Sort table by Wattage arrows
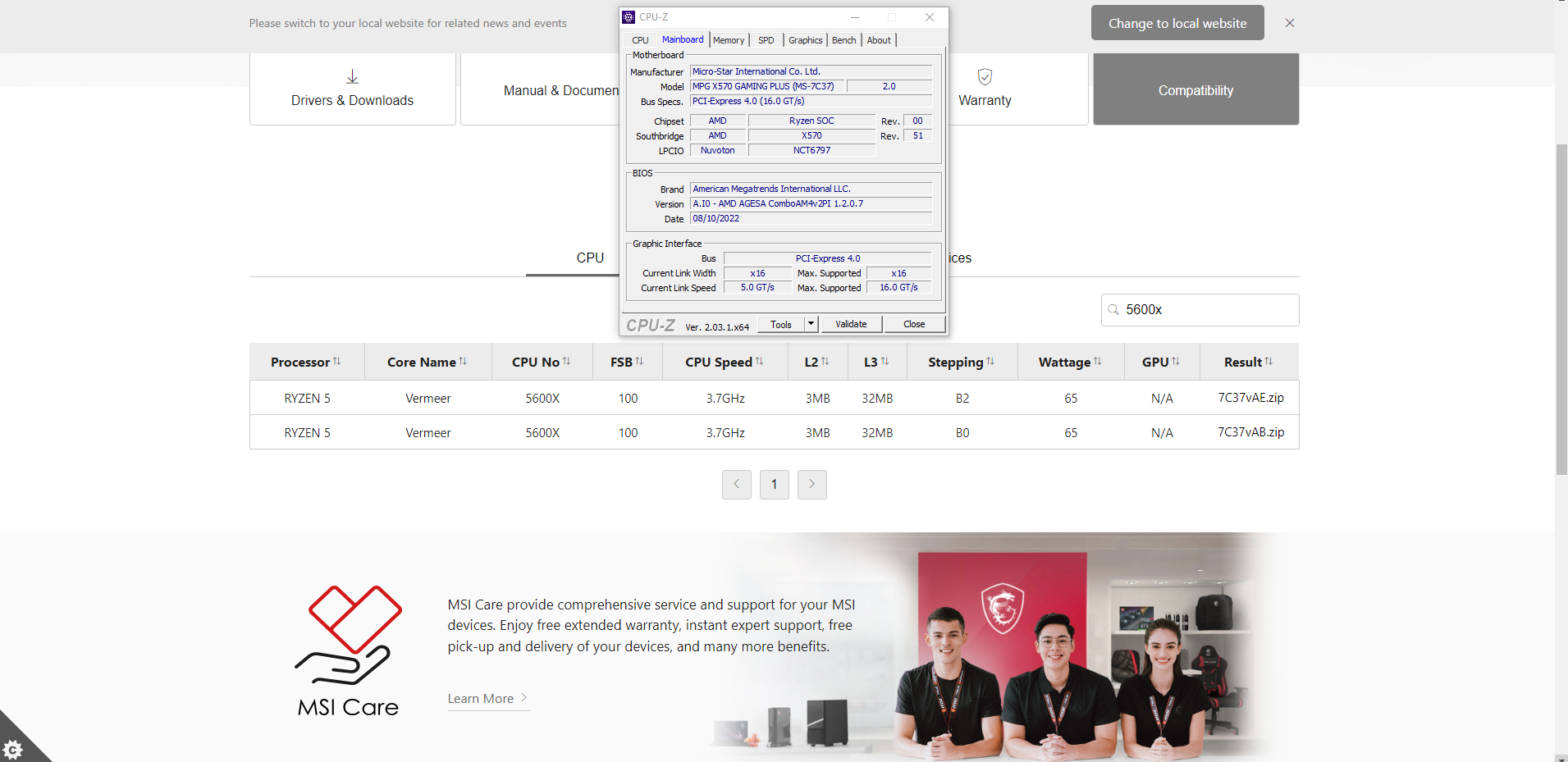Screen dimensions: 1568x762 (1098, 361)
